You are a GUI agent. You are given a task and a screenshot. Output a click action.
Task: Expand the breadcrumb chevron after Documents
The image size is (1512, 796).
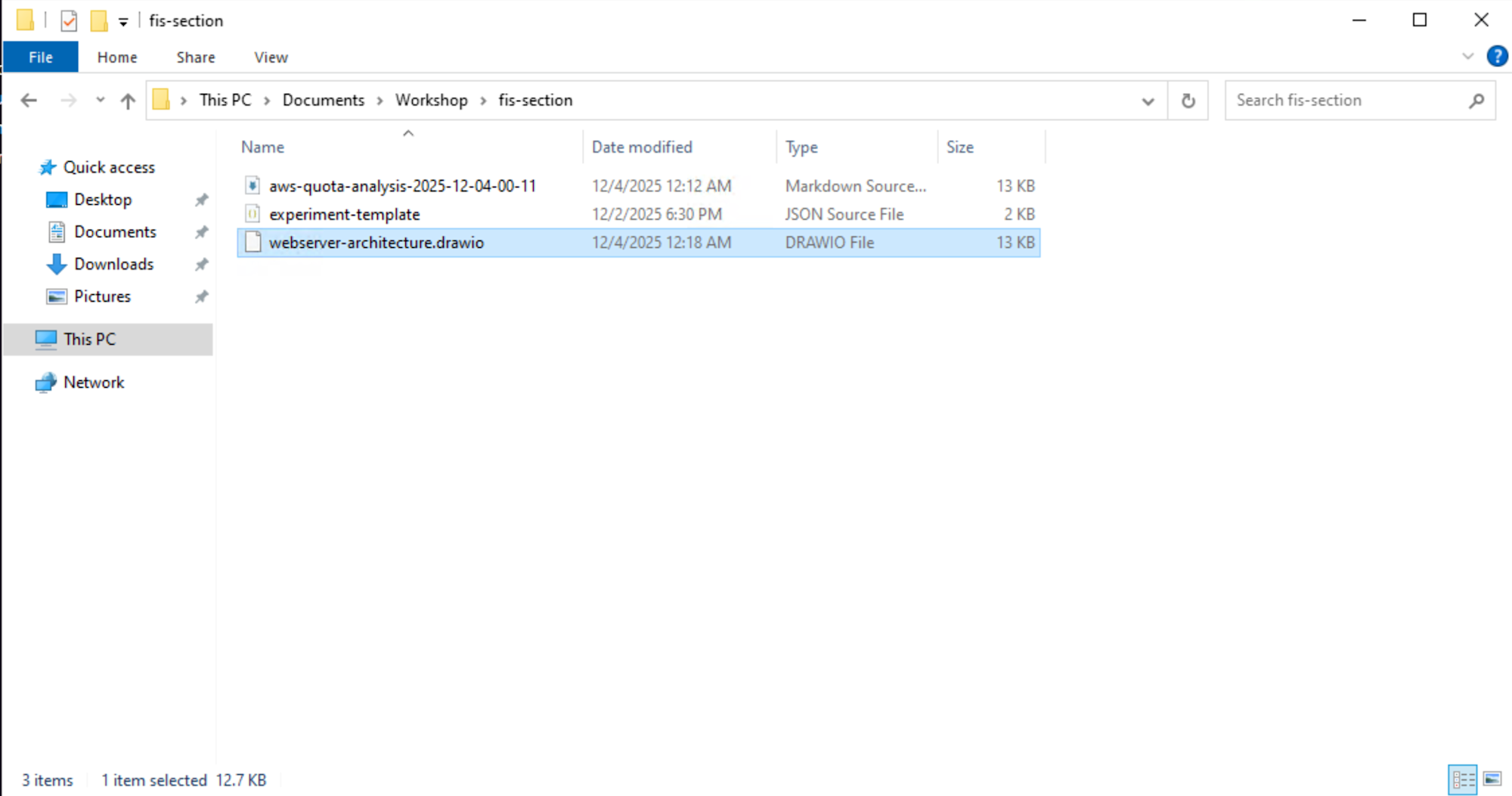click(x=380, y=100)
